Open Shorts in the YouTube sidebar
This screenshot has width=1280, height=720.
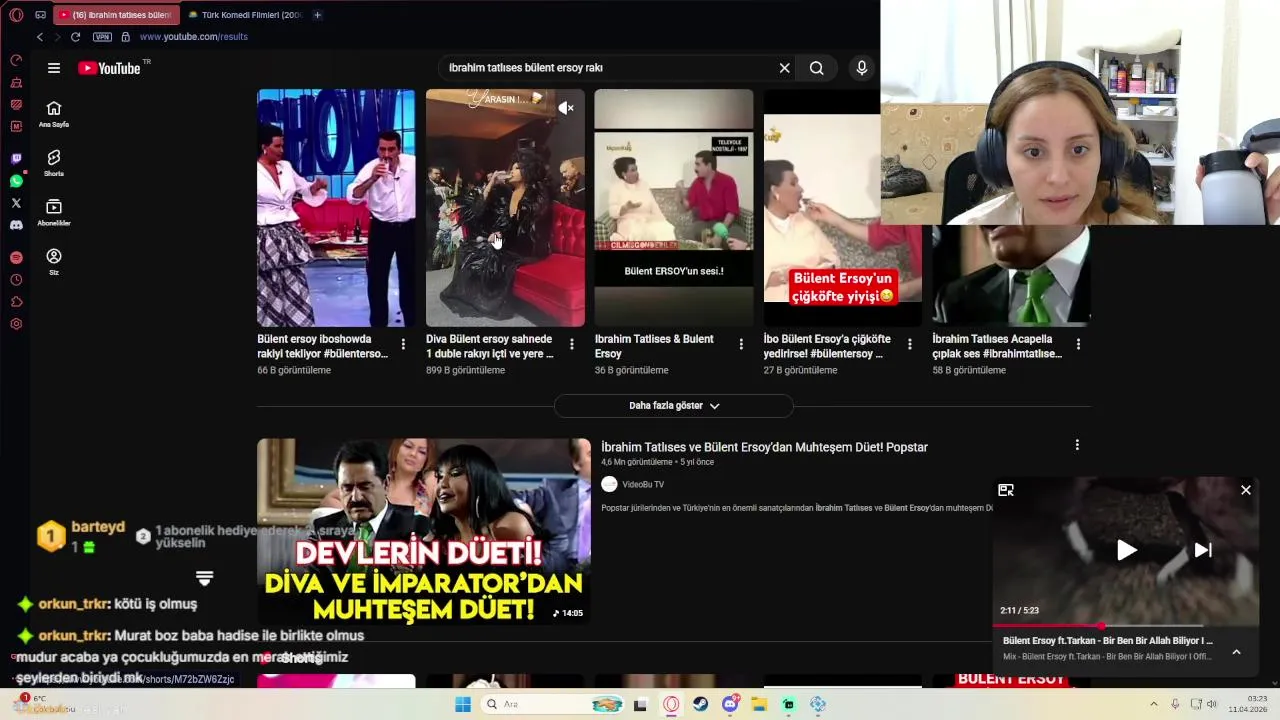tap(54, 163)
